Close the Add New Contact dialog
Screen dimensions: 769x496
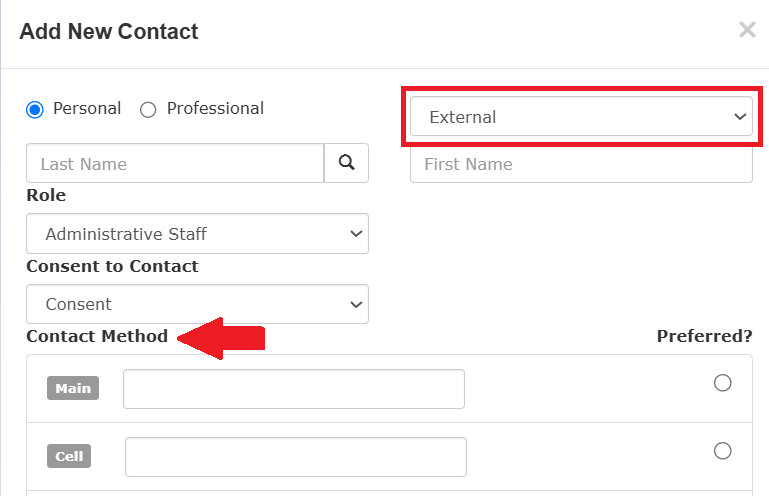tap(747, 30)
